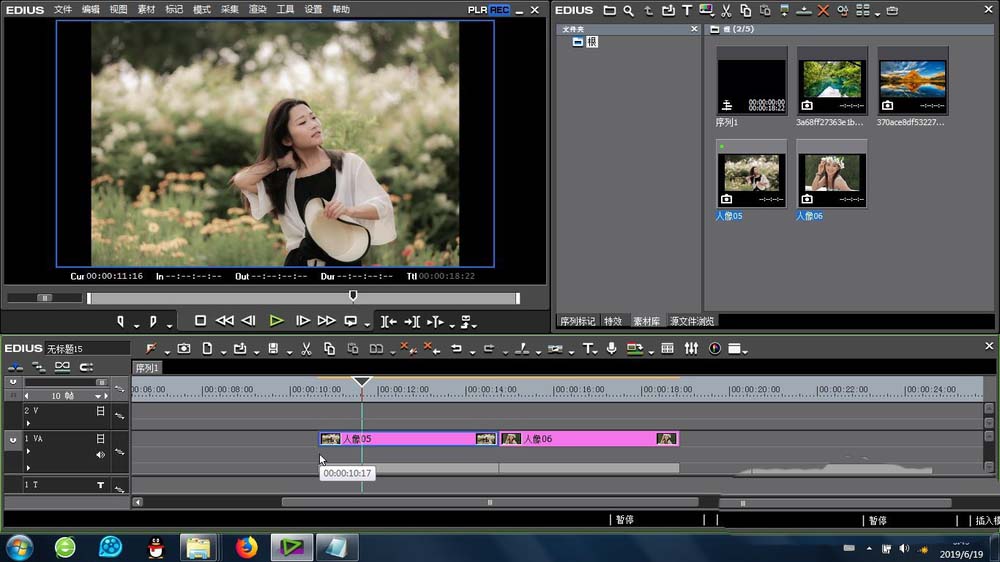This screenshot has width=1000, height=562.
Task: Click the voice-over microphone icon
Action: [x=612, y=348]
